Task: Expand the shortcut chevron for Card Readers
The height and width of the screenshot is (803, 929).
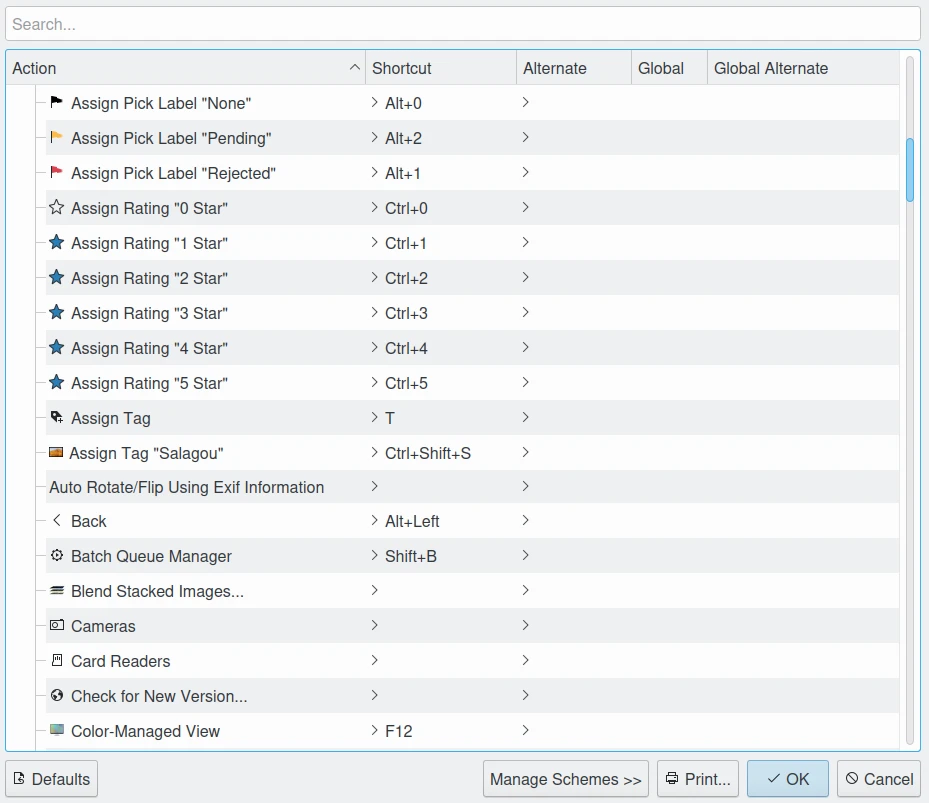Action: 374,660
